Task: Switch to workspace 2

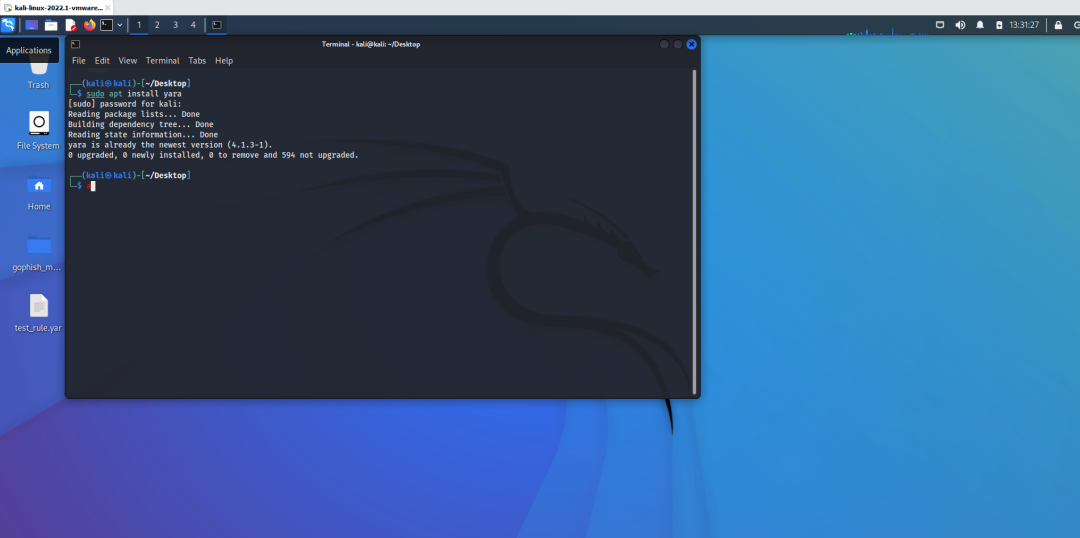Action: point(157,25)
